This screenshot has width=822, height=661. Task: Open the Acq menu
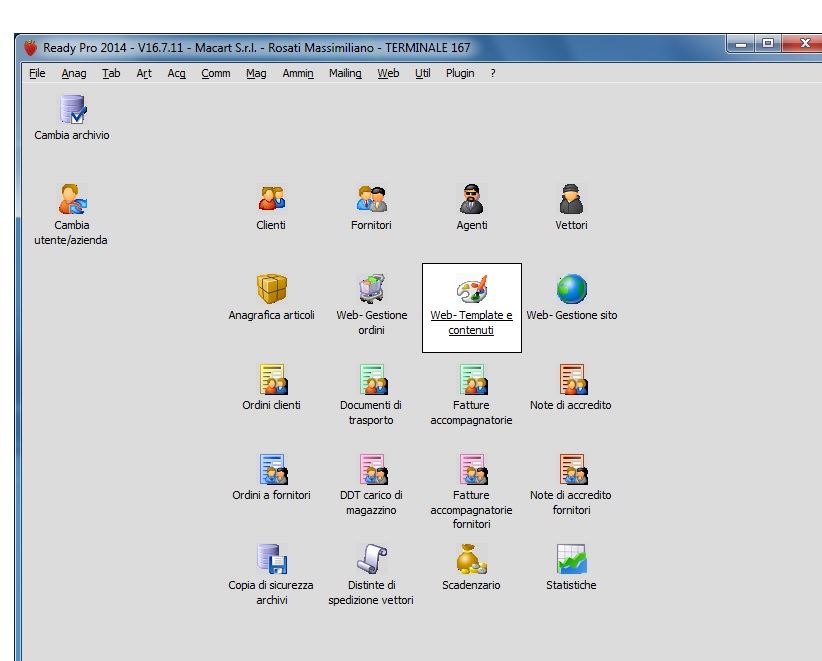click(177, 73)
